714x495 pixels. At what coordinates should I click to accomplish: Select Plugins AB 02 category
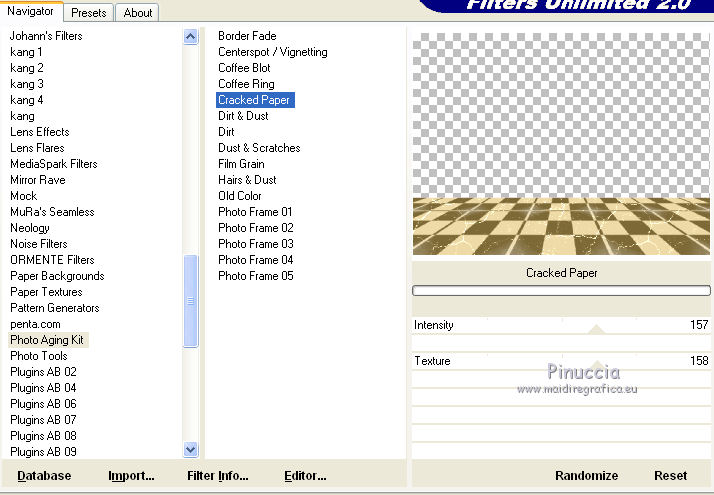[x=43, y=372]
